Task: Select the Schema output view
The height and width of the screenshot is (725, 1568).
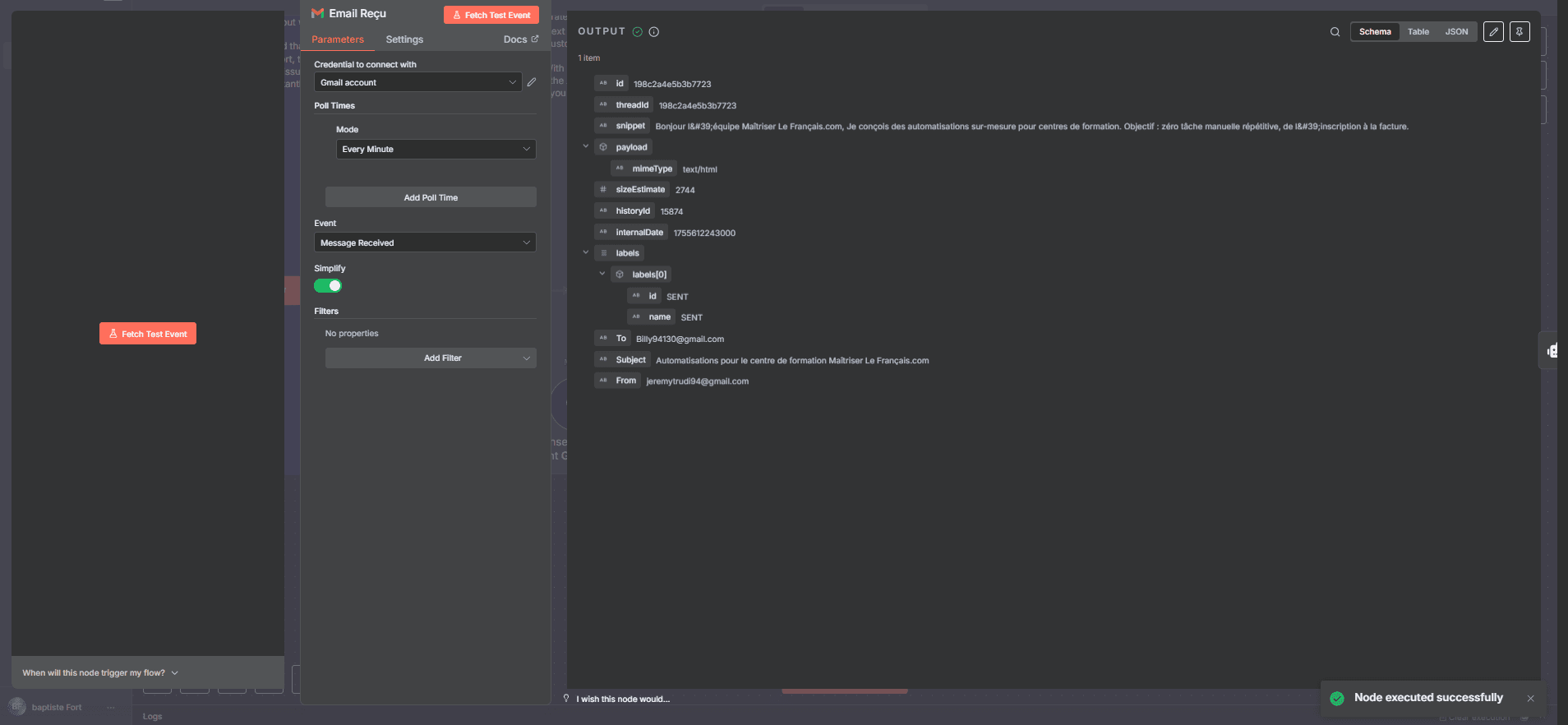Action: click(x=1375, y=32)
